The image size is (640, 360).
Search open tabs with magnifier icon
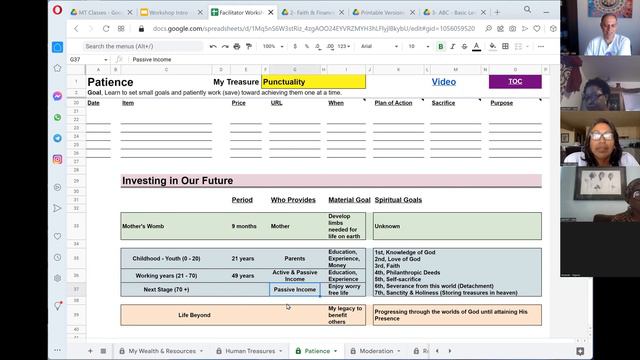point(527,9)
